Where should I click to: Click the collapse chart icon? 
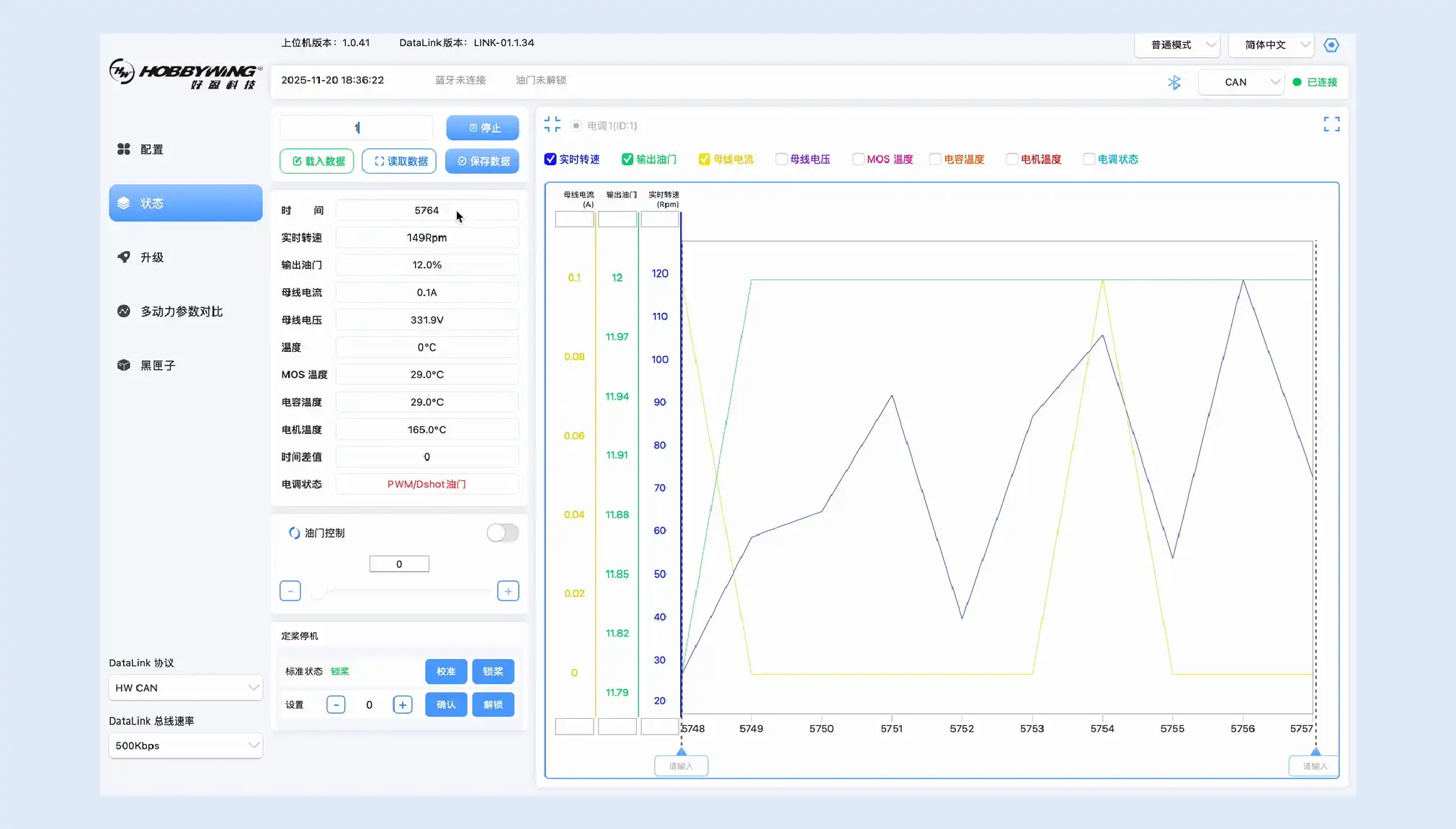(552, 125)
